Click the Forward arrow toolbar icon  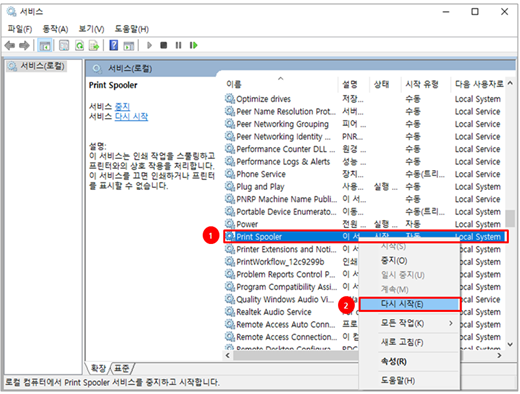pos(25,45)
